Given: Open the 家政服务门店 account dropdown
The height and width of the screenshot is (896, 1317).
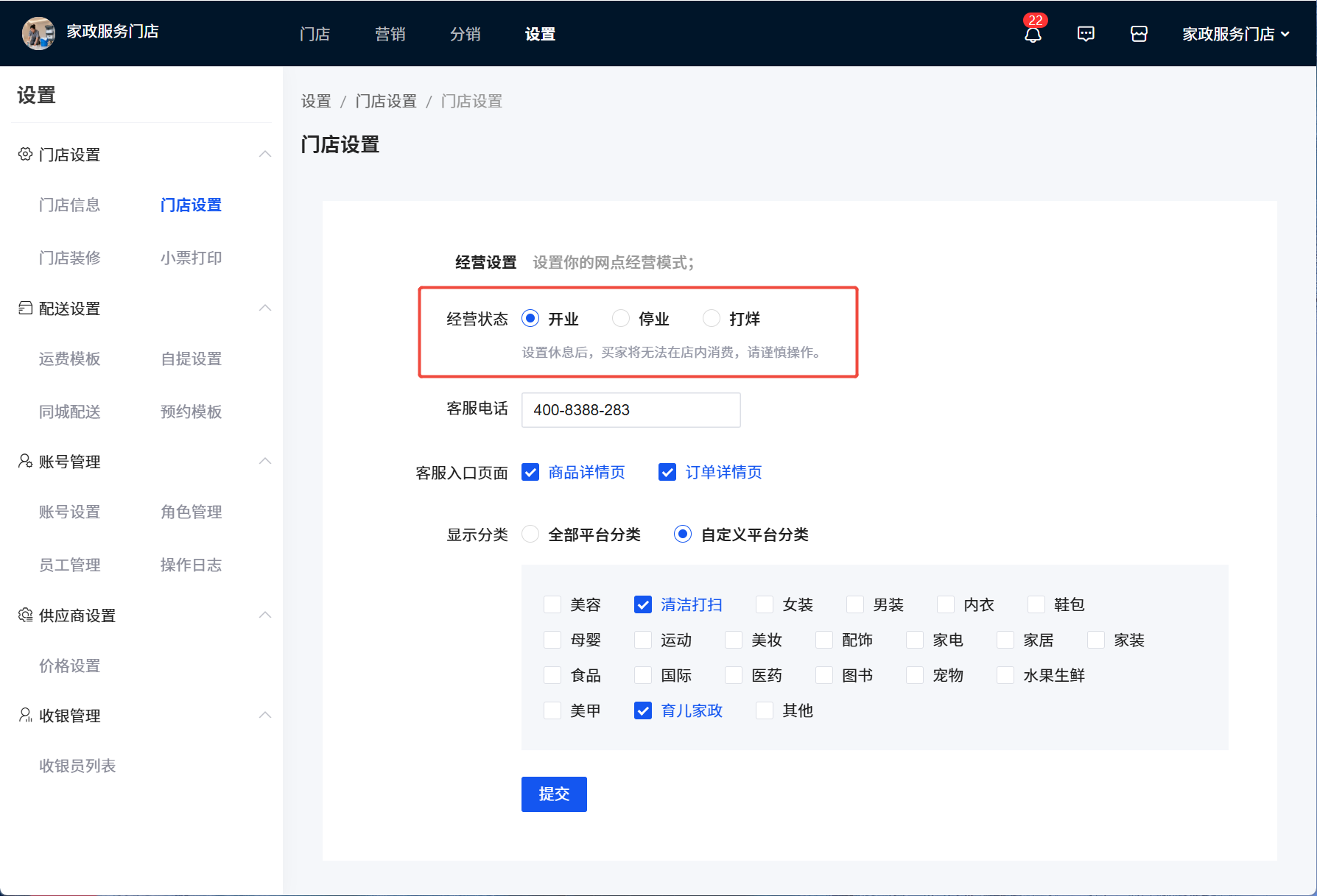Looking at the screenshot, I should pos(1235,34).
